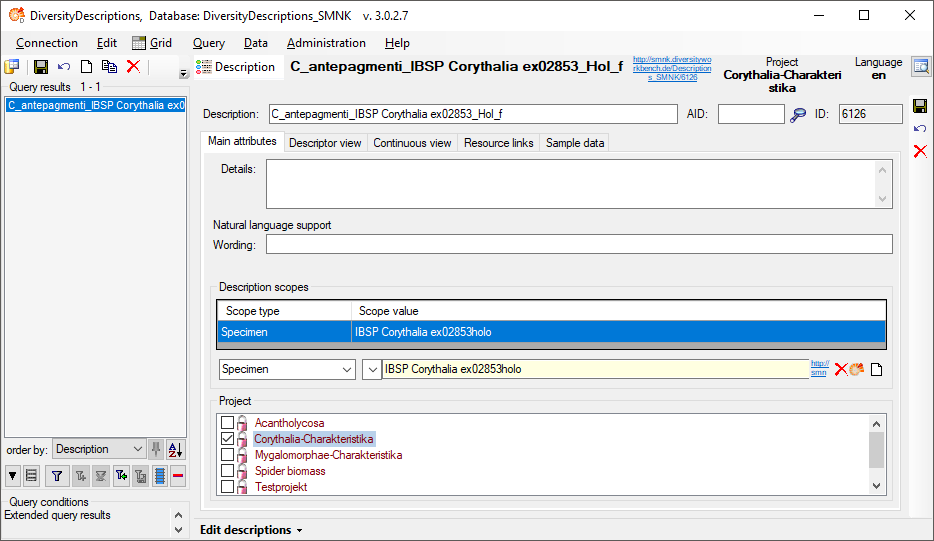The width and height of the screenshot is (934, 541).
Task: Open the top-right table viewer icon
Action: point(921,67)
